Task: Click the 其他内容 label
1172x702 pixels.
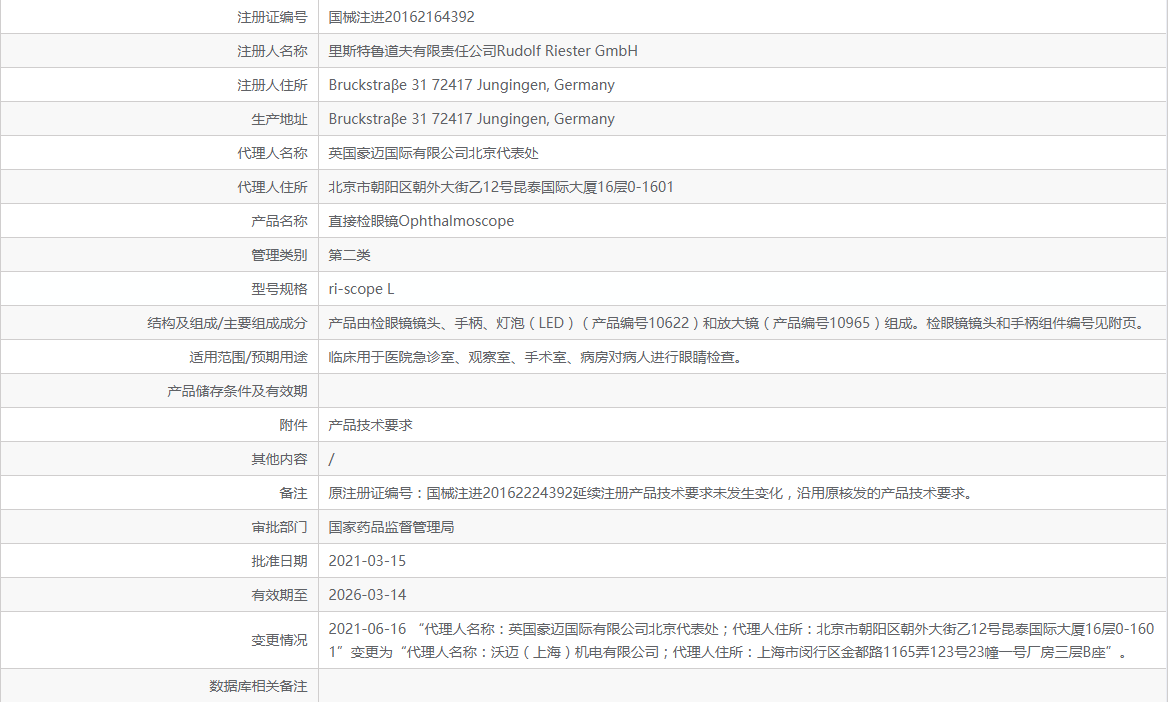Action: tap(279, 459)
